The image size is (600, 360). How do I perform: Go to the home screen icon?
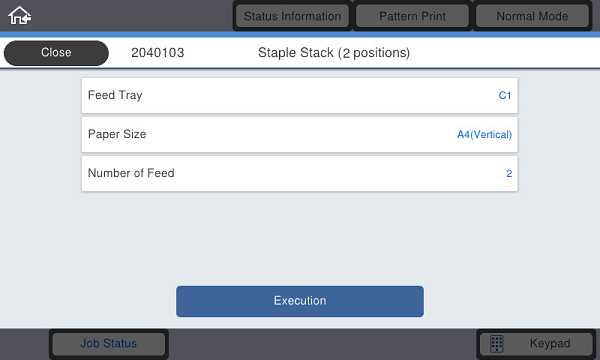pos(20,16)
